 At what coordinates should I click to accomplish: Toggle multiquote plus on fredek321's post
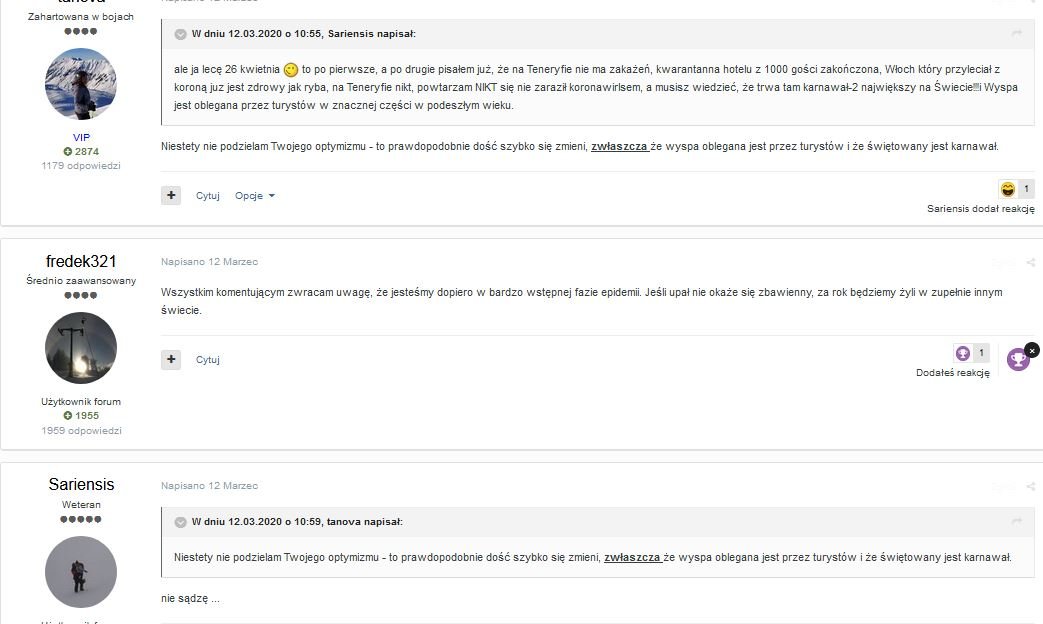(x=171, y=359)
